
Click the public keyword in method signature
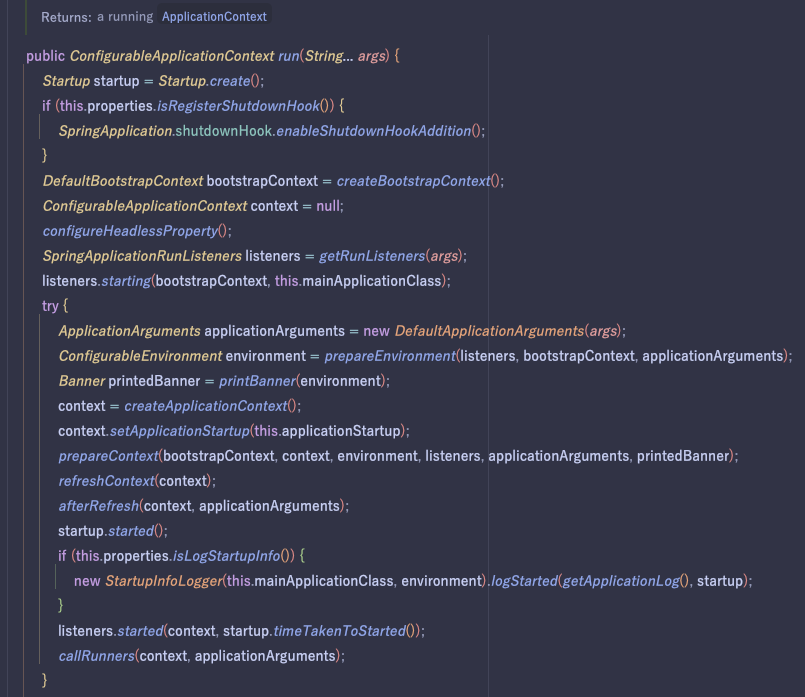(x=45, y=56)
